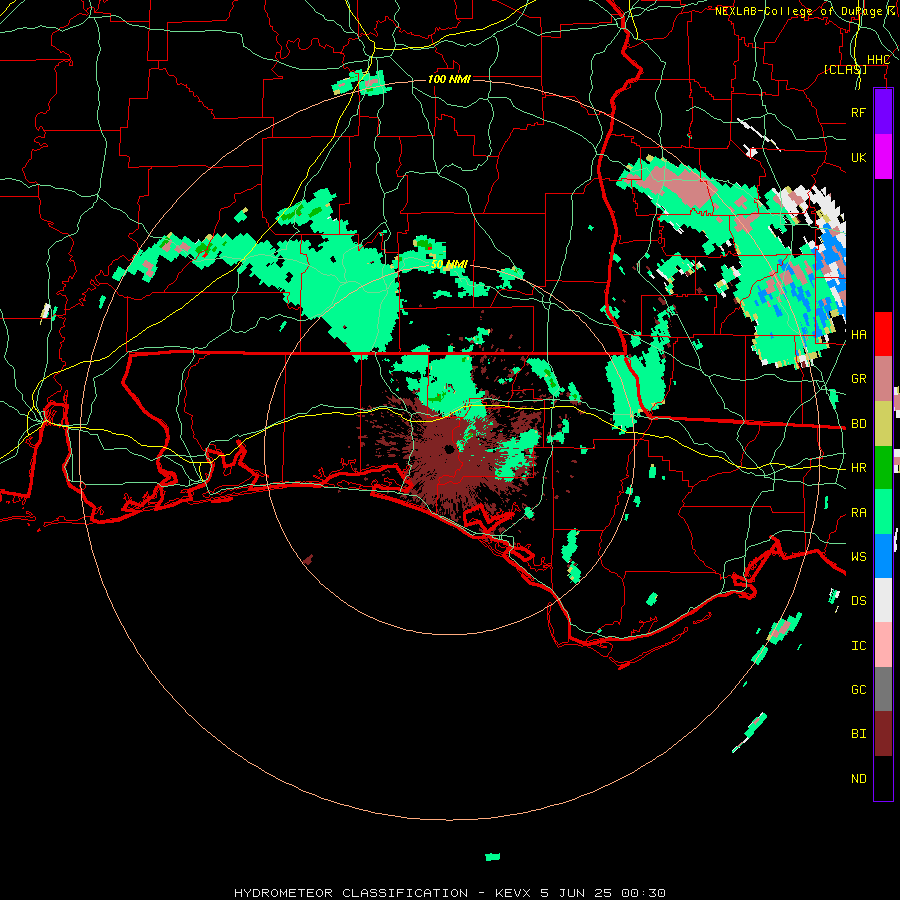900x900 pixels.
Task: Click the brown BI legend swatch
Action: tap(883, 734)
